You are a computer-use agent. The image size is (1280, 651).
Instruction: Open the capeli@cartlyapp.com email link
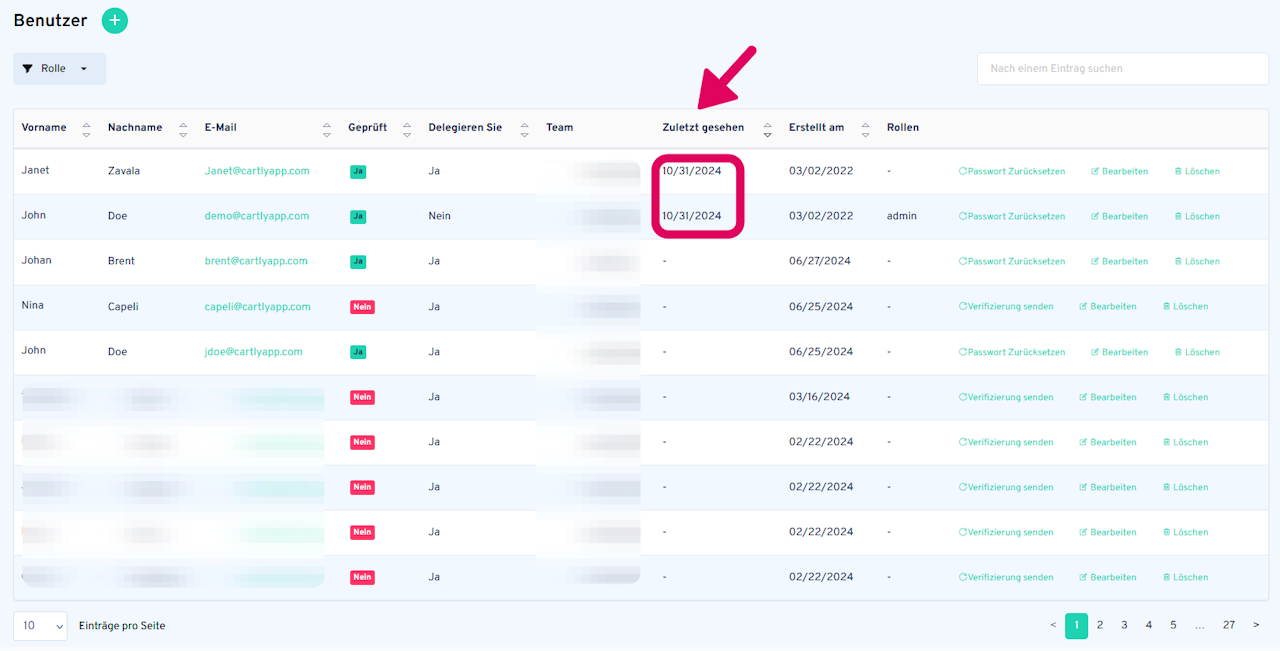pos(258,307)
